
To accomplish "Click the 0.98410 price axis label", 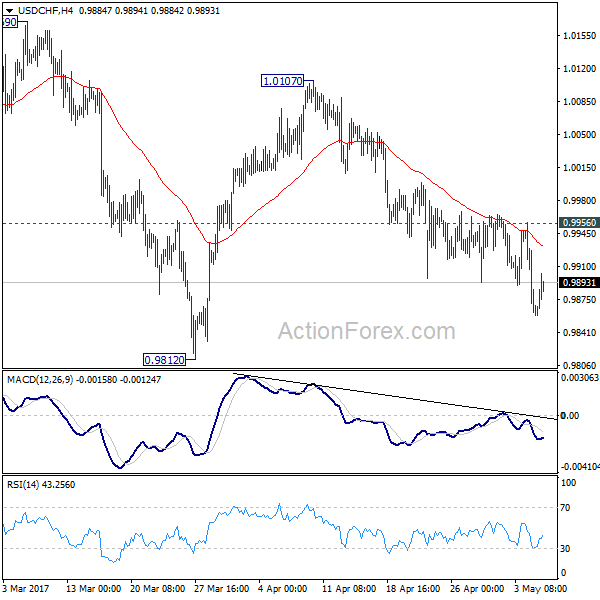I will 579,332.
